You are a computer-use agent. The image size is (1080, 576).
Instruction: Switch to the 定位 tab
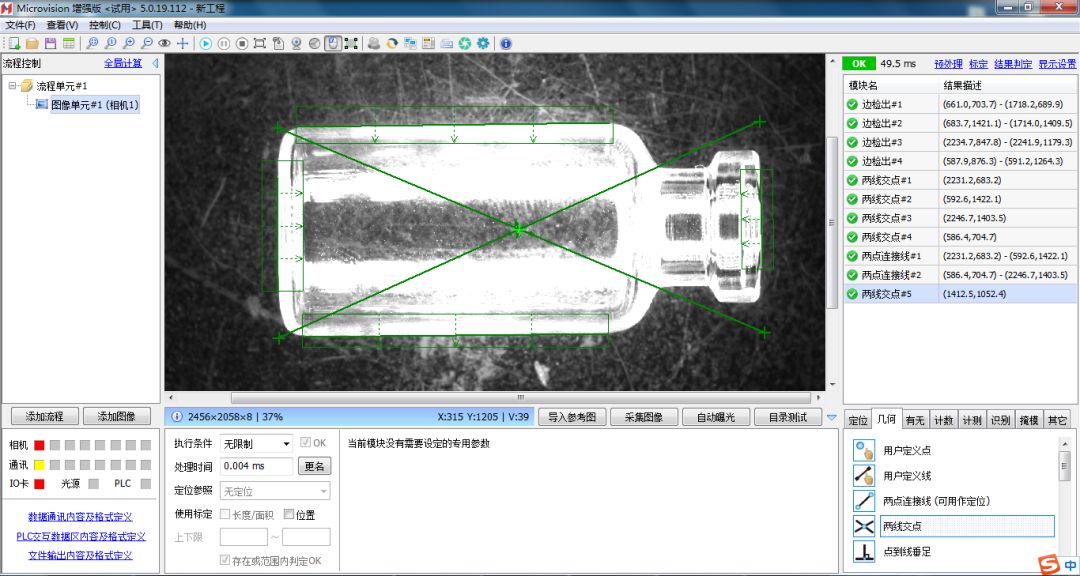tap(858, 420)
